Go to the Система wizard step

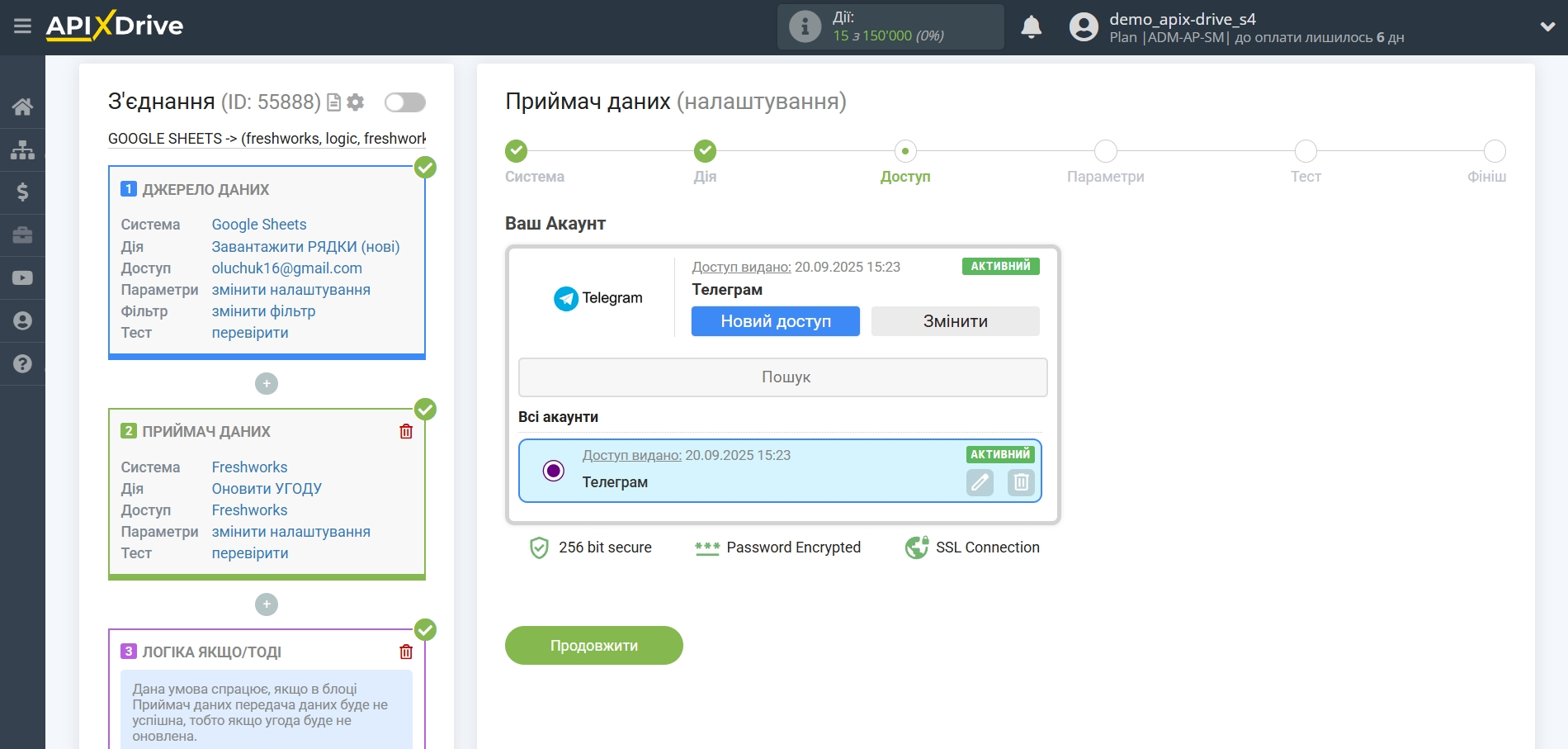pos(517,152)
